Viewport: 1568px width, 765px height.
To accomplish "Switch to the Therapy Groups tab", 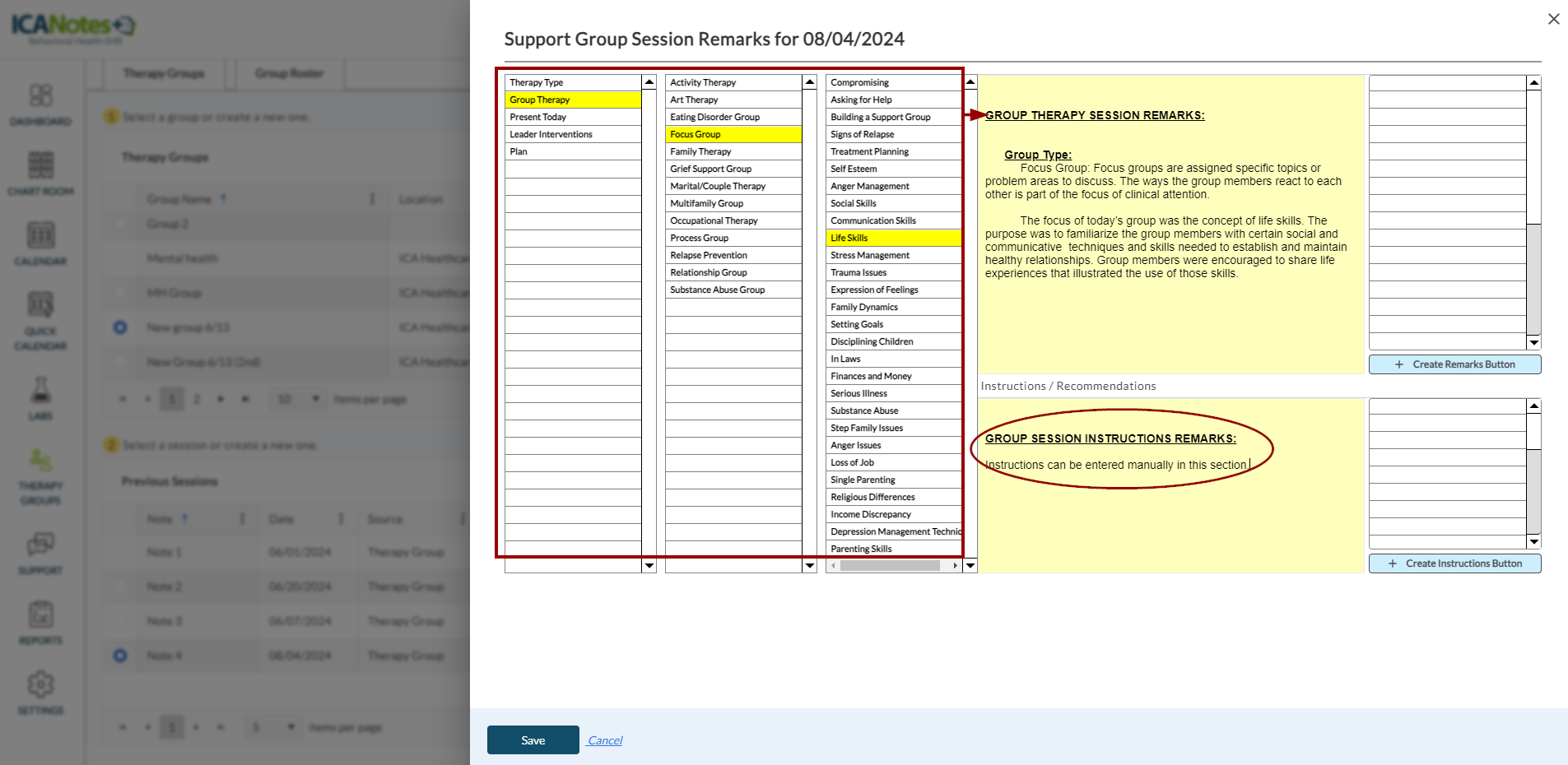I will click(164, 73).
